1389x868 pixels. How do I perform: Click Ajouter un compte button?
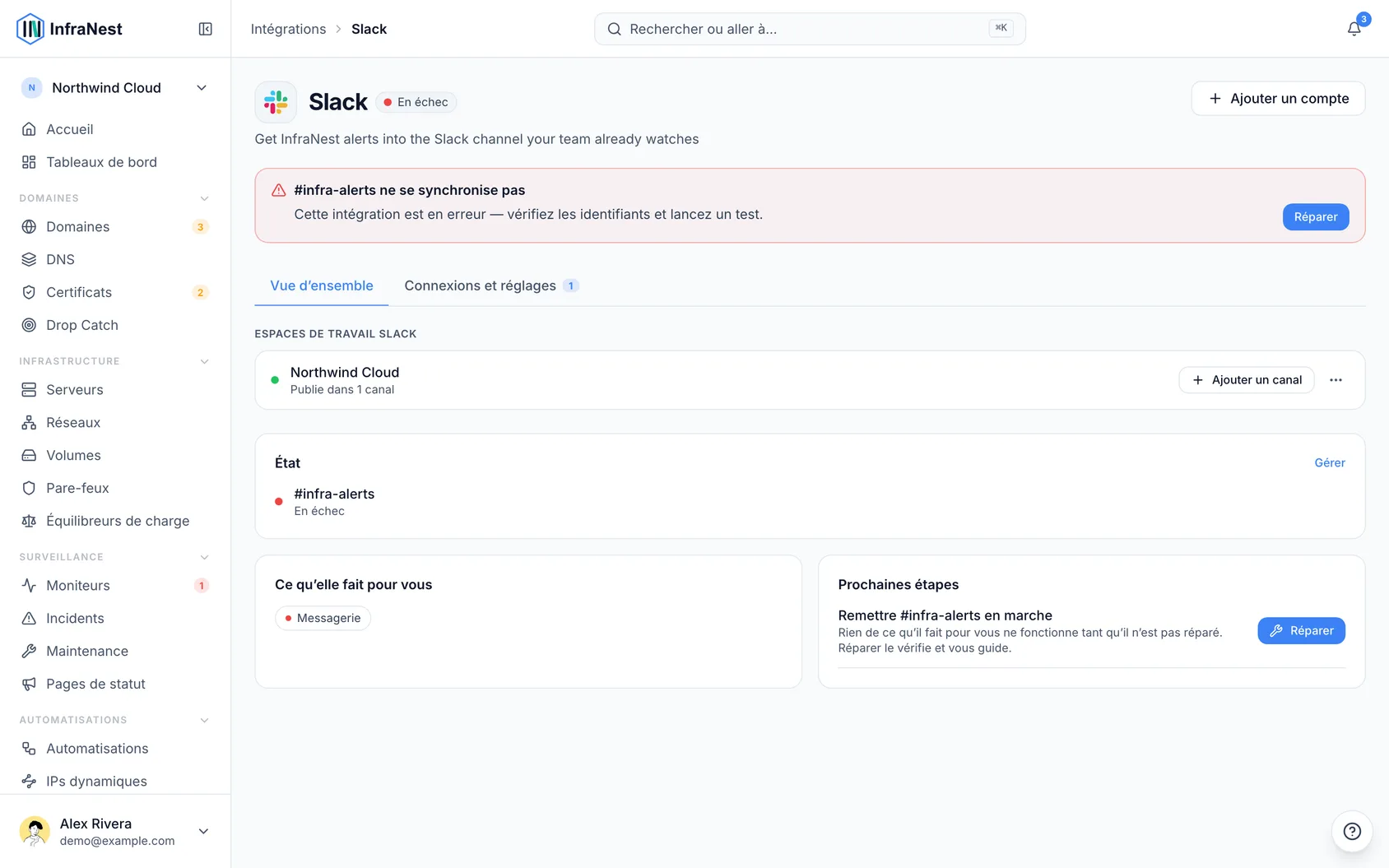tap(1278, 99)
